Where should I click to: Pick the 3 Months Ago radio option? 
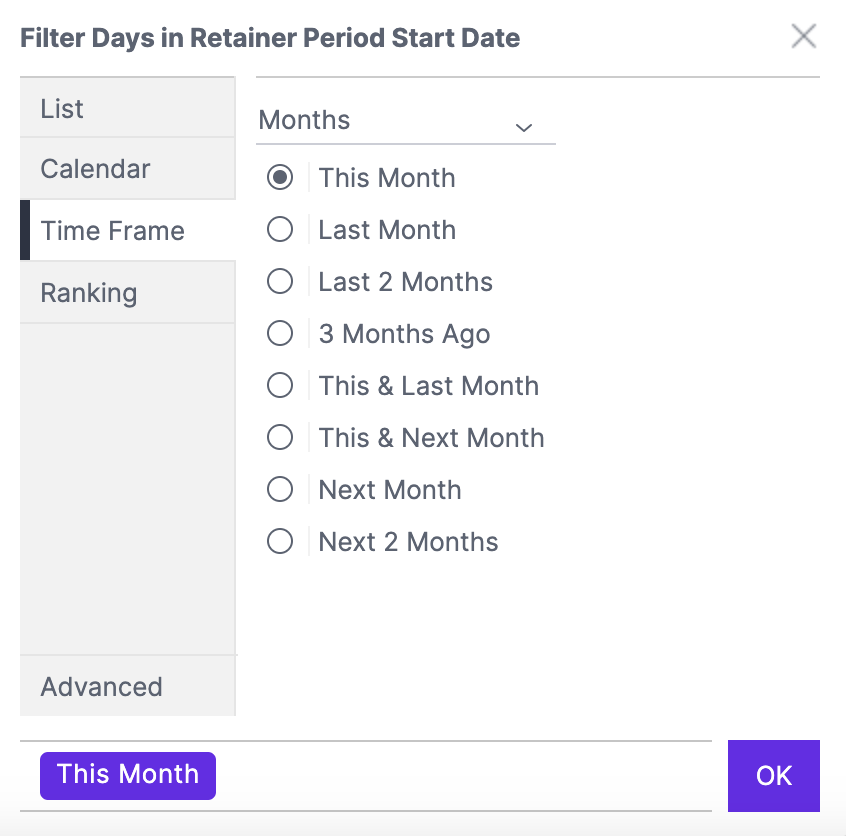point(280,333)
